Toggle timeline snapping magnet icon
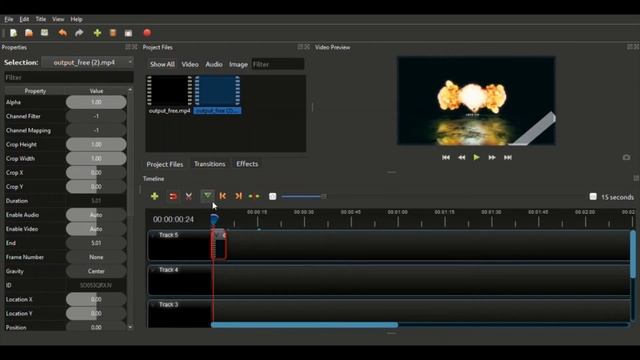Screen dimensions: 640x360 click(173, 196)
